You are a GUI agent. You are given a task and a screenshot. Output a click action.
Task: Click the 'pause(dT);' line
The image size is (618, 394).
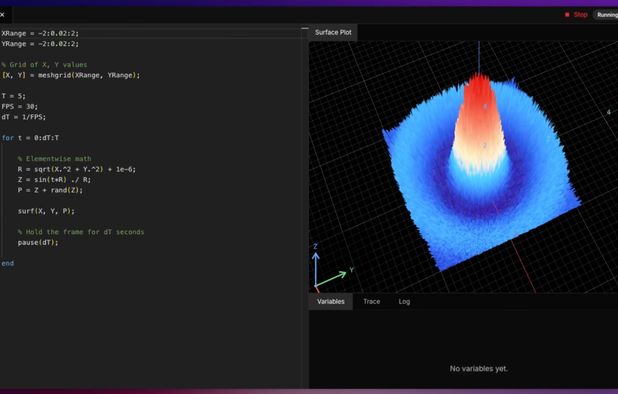click(x=38, y=242)
